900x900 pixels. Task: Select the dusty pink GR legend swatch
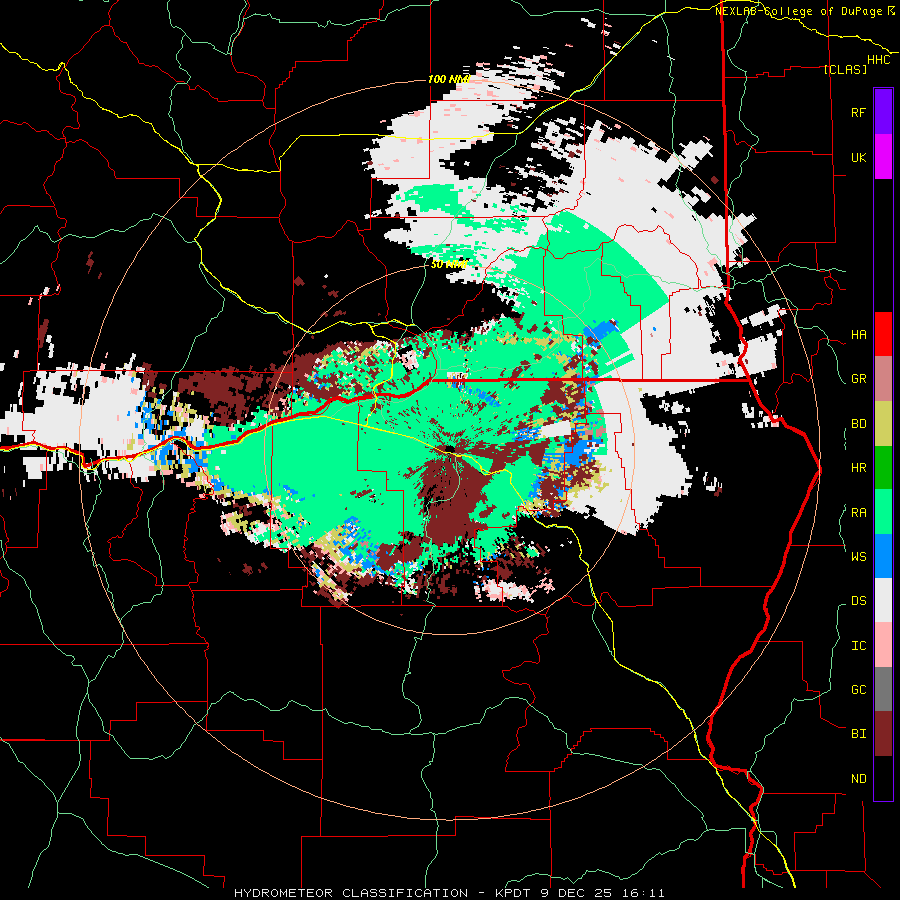[x=883, y=378]
